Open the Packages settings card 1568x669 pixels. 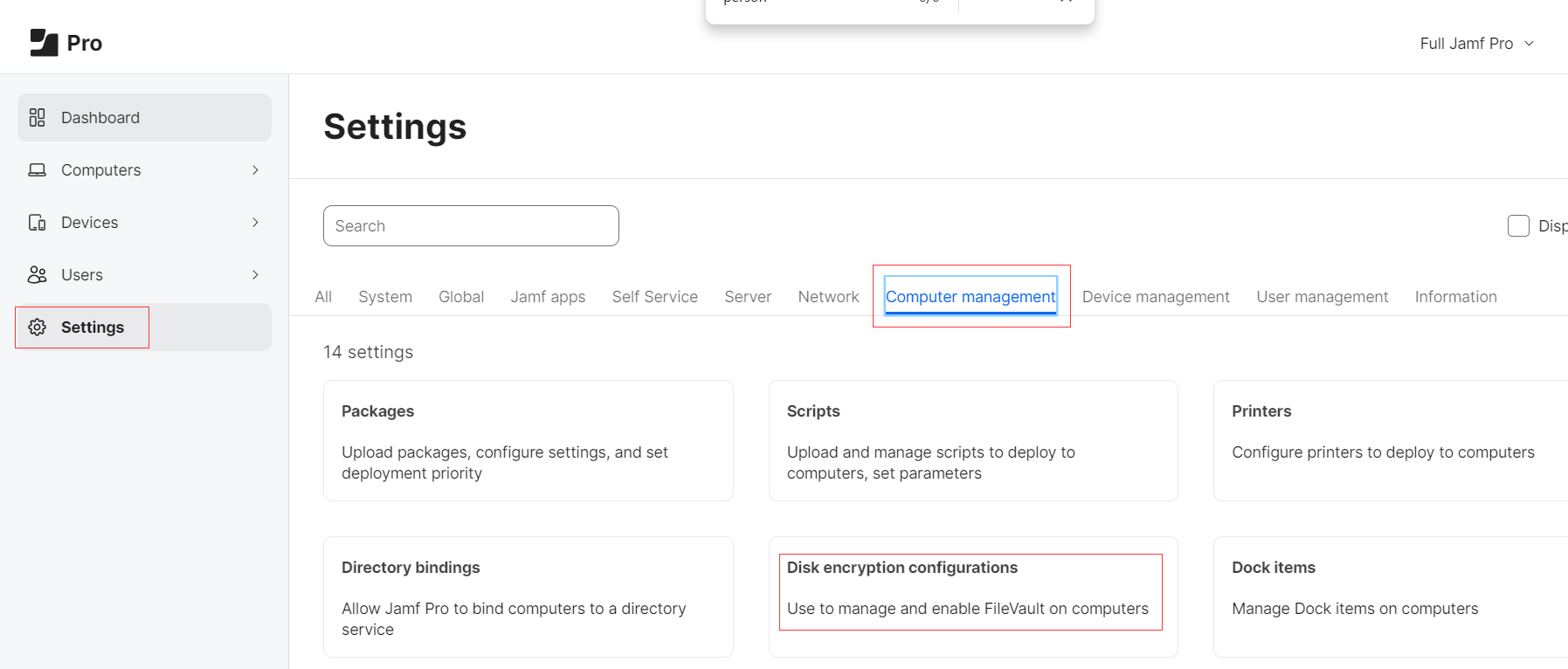point(528,440)
